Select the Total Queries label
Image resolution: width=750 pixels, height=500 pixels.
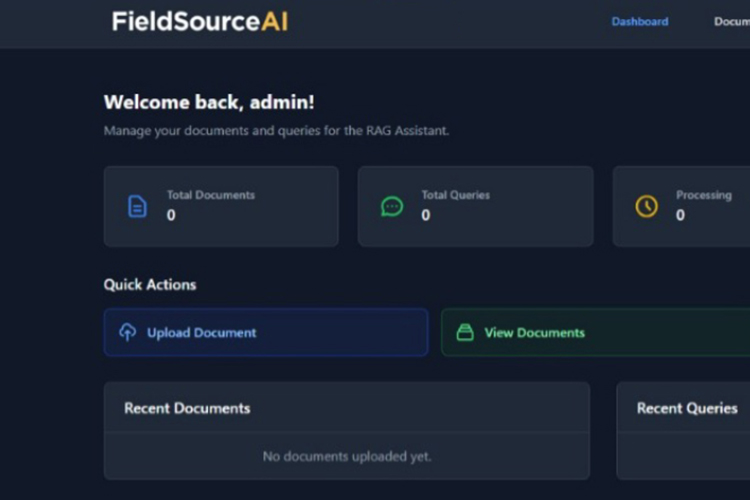click(x=455, y=195)
